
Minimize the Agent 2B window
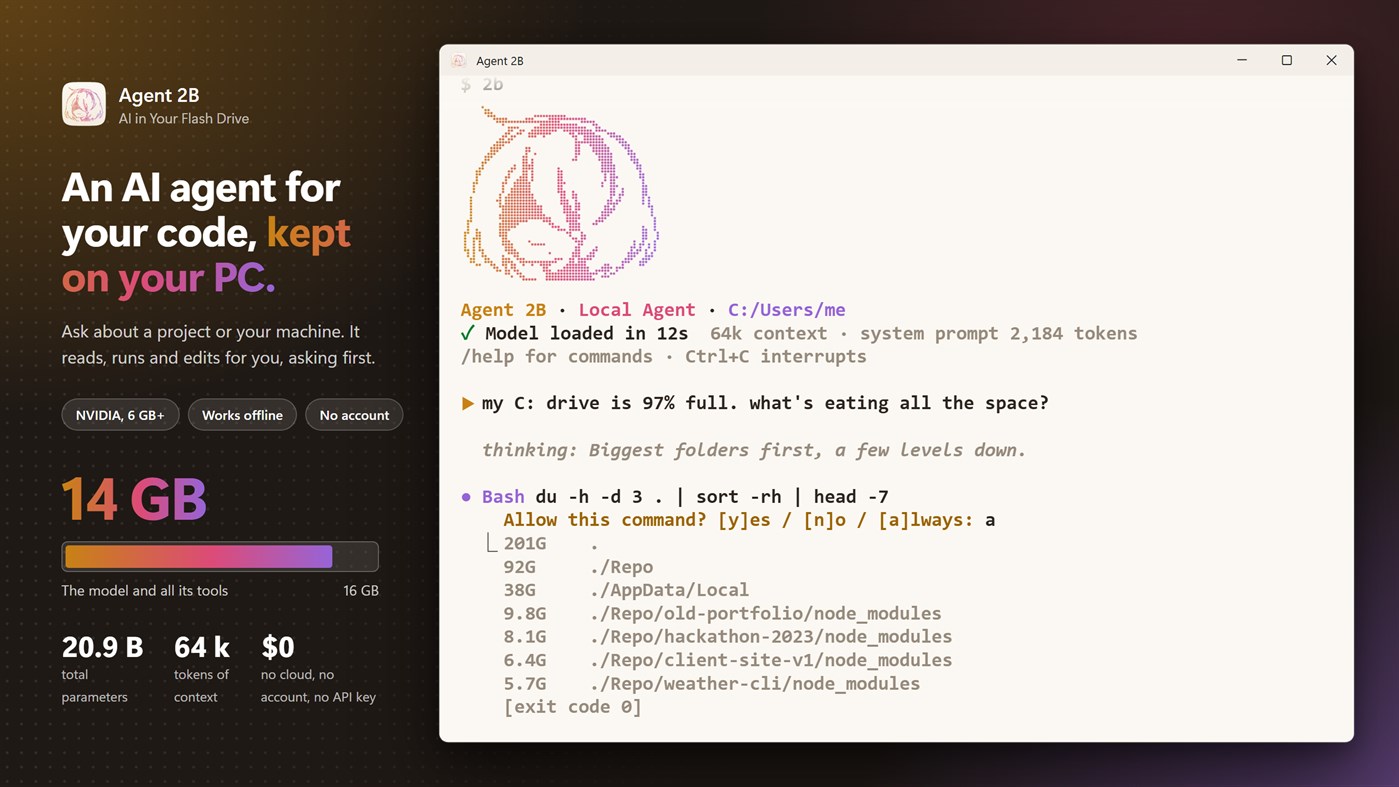(x=1242, y=60)
